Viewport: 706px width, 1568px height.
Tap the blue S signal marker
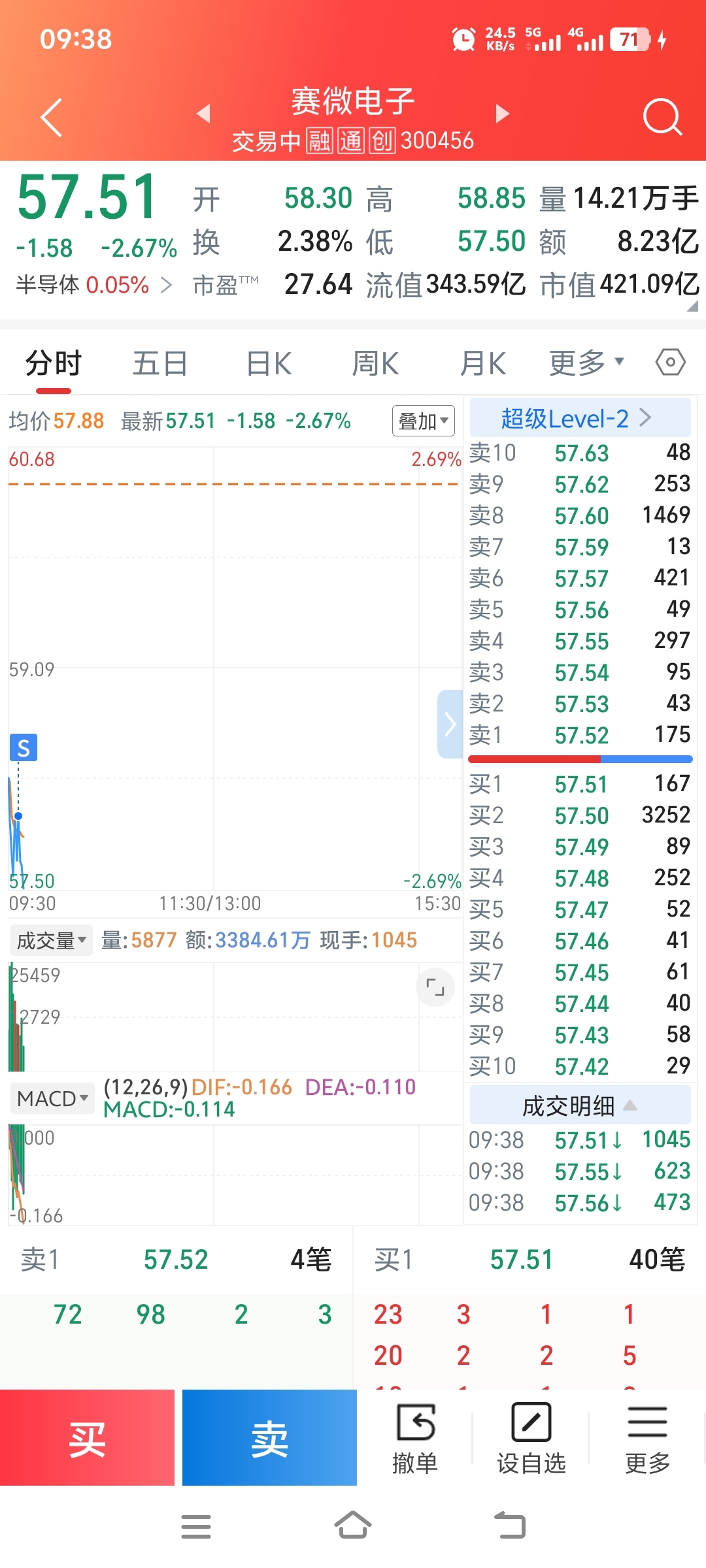click(24, 747)
